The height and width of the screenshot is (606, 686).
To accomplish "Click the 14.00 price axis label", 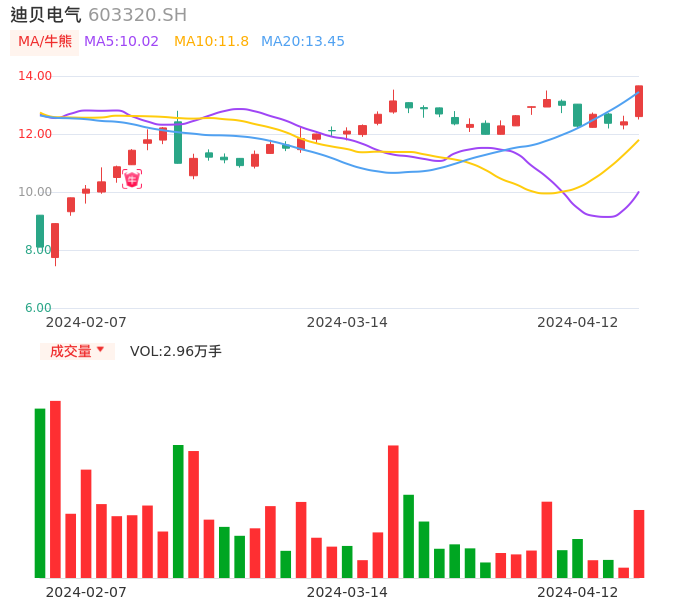I will click(x=35, y=76).
